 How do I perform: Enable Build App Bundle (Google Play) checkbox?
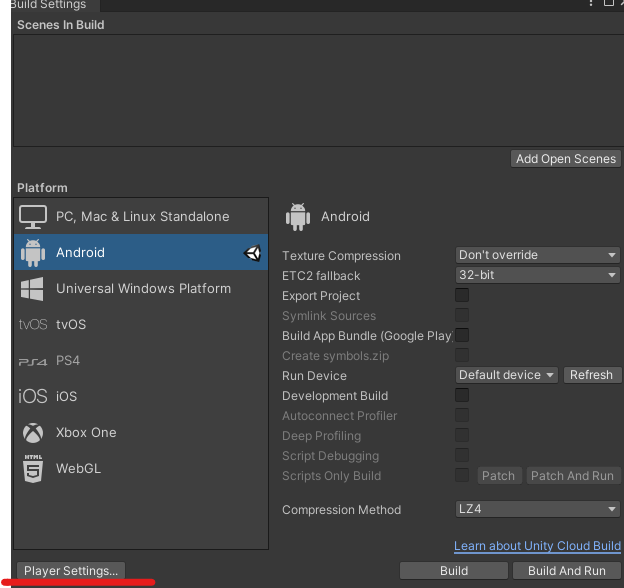point(462,335)
